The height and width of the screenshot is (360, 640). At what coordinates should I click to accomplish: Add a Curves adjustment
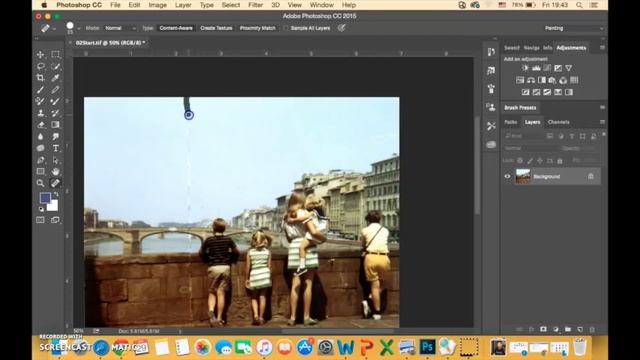click(547, 68)
